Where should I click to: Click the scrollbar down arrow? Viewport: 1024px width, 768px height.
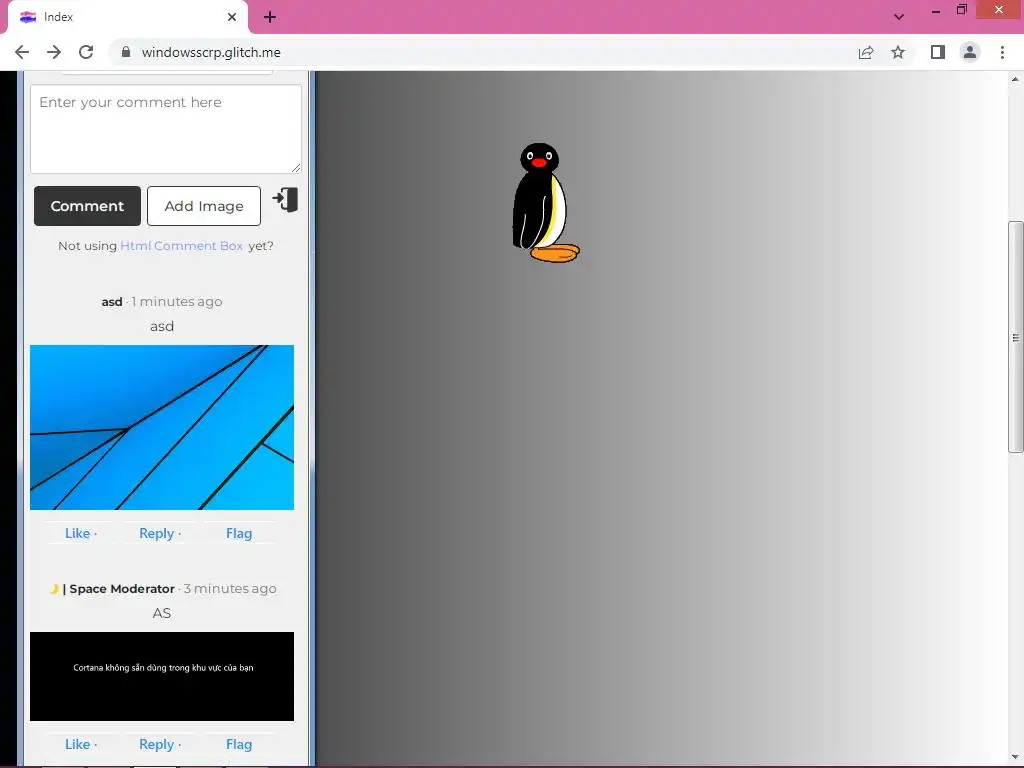coord(1016,758)
